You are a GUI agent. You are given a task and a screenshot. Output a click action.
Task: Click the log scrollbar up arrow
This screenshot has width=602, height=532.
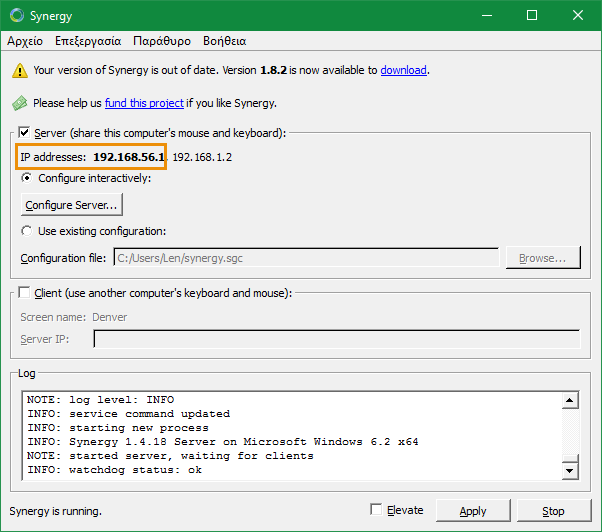click(x=570, y=400)
